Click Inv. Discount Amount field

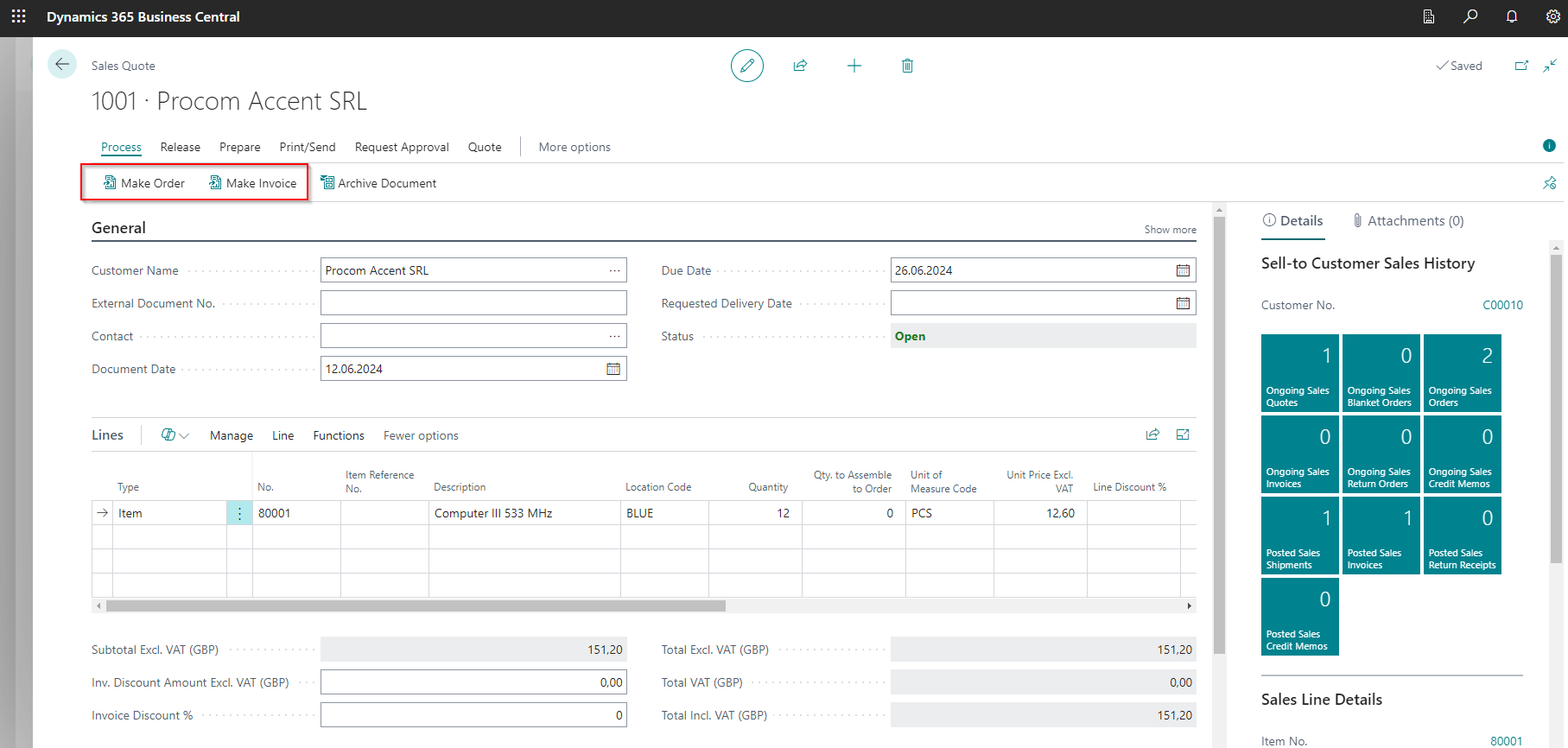click(473, 682)
